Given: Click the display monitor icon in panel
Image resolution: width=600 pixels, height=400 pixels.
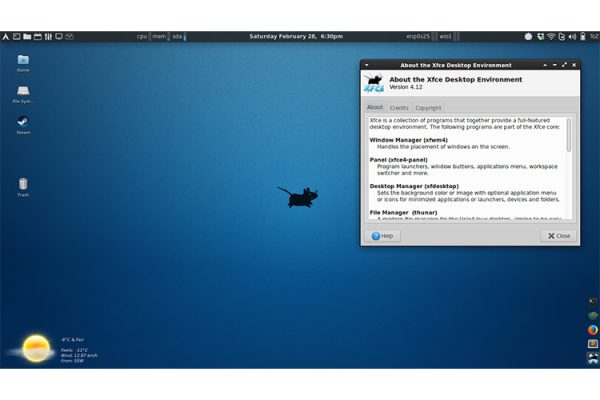Looking at the screenshot, I should coord(59,37).
